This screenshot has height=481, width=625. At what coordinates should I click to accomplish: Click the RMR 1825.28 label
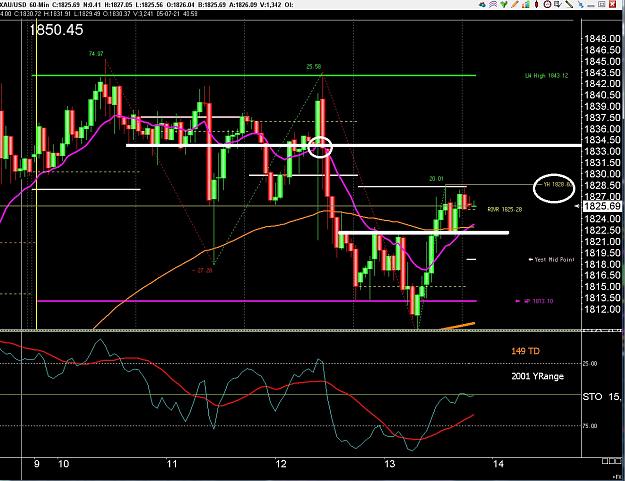[x=505, y=209]
